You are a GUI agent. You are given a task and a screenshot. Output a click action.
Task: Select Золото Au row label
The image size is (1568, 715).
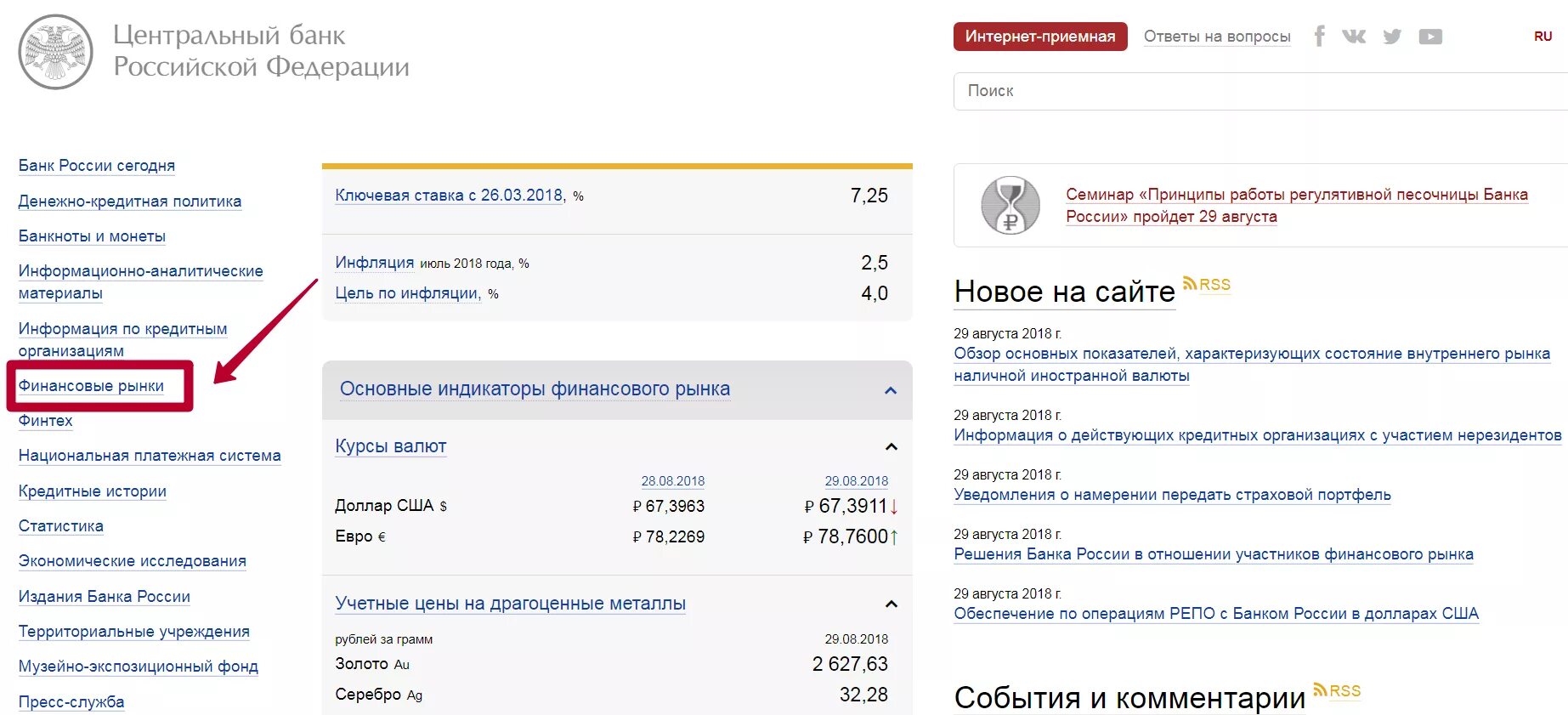[x=372, y=664]
